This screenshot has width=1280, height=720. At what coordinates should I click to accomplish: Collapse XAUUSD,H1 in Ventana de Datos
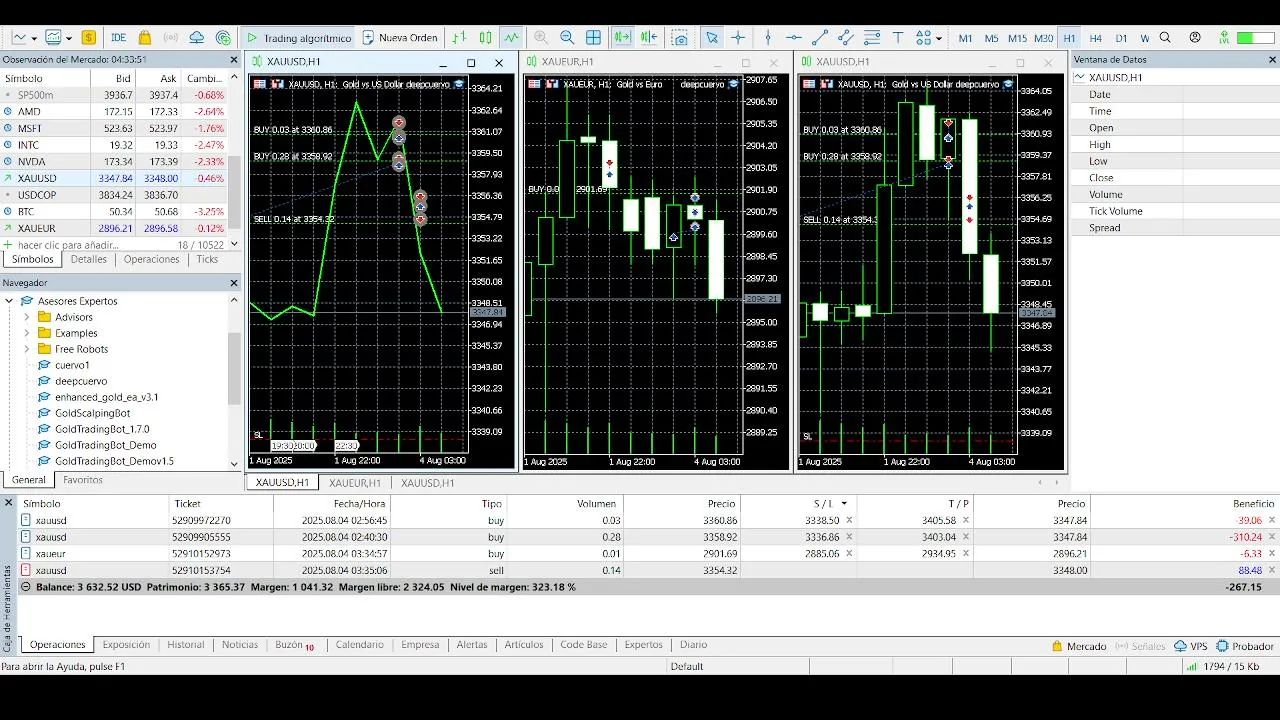pos(1079,77)
